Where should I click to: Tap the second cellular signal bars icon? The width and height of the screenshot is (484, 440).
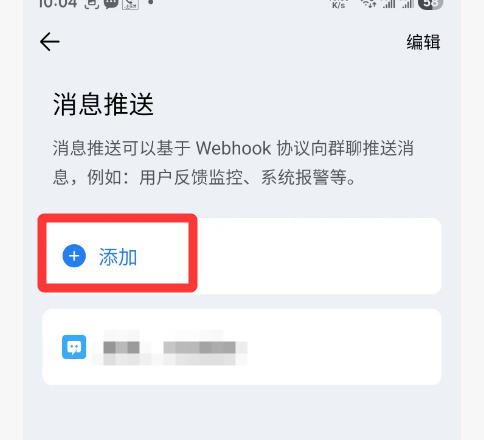click(x=408, y=3)
